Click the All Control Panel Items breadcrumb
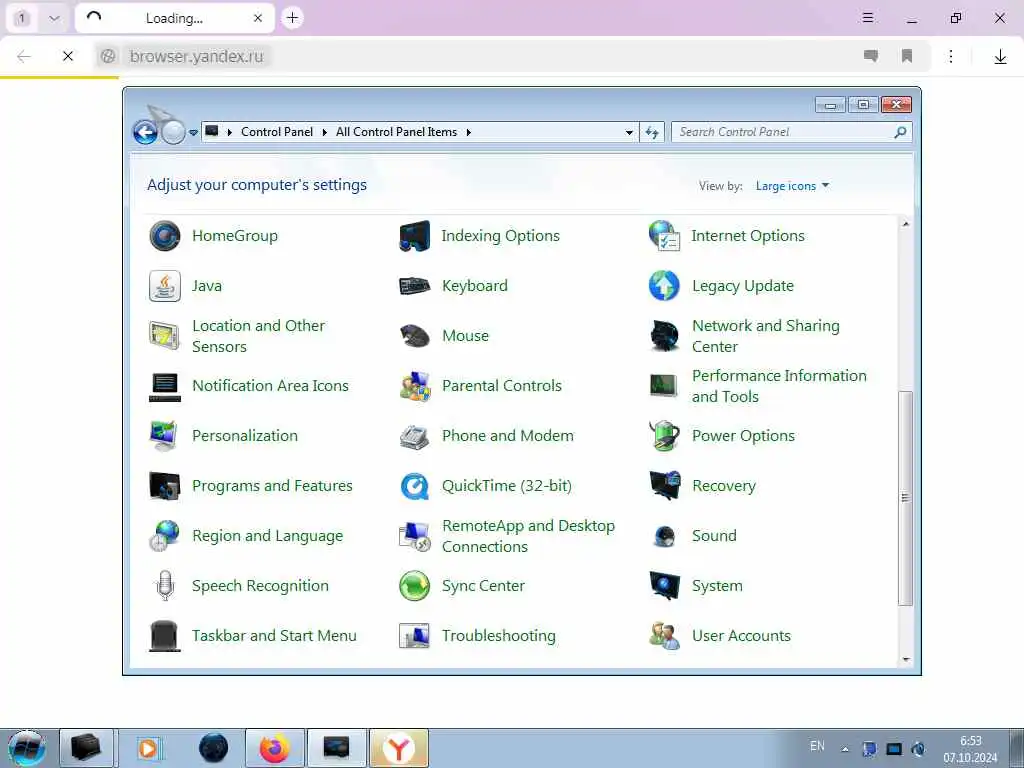Screen dimensions: 1024x768 396,132
